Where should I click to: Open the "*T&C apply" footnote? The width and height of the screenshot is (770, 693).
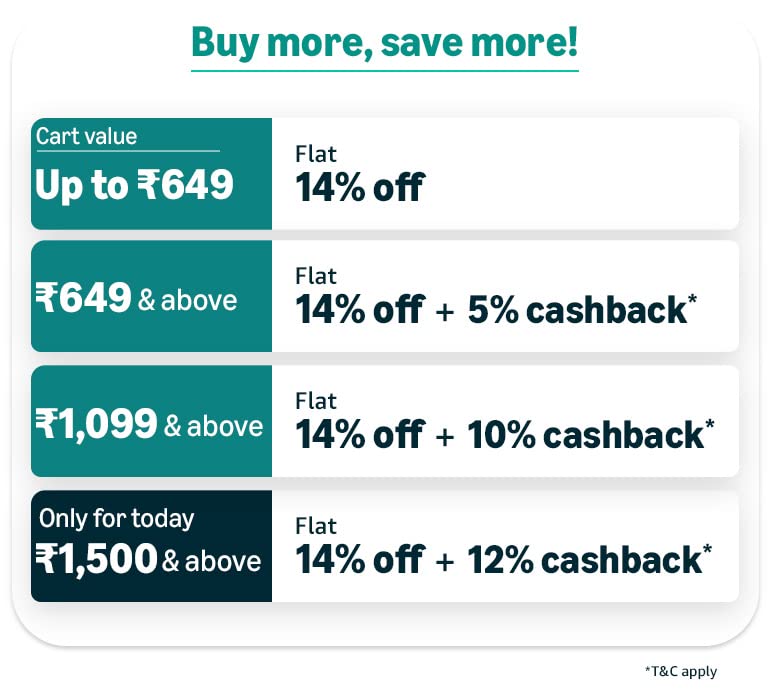pyautogui.click(x=681, y=671)
